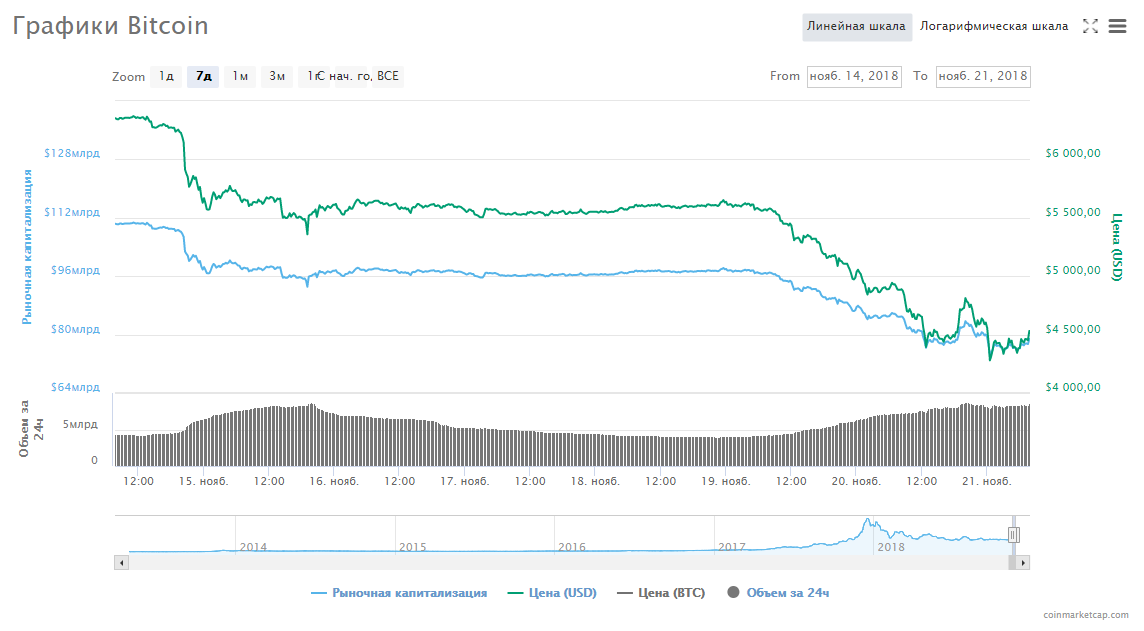
Task: Click the coinmarketcap.com credit link
Action: [x=1086, y=615]
